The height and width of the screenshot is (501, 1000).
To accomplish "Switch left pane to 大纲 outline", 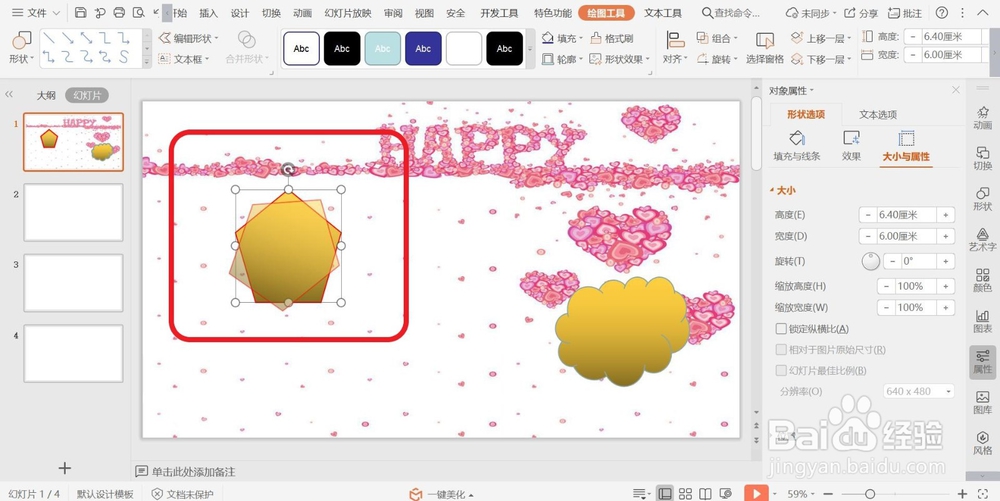I will (x=46, y=96).
